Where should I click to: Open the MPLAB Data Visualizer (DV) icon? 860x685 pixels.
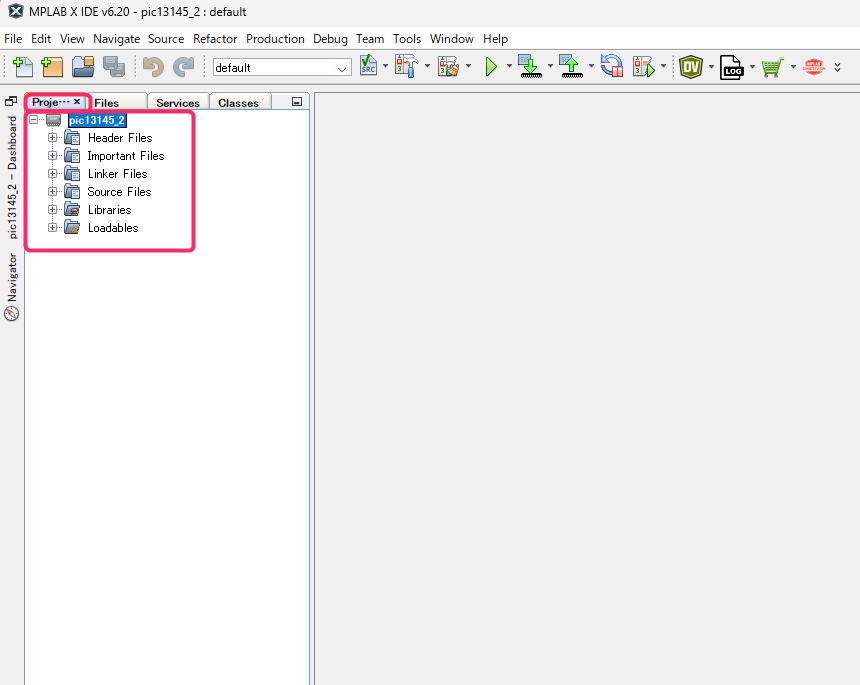coord(691,67)
